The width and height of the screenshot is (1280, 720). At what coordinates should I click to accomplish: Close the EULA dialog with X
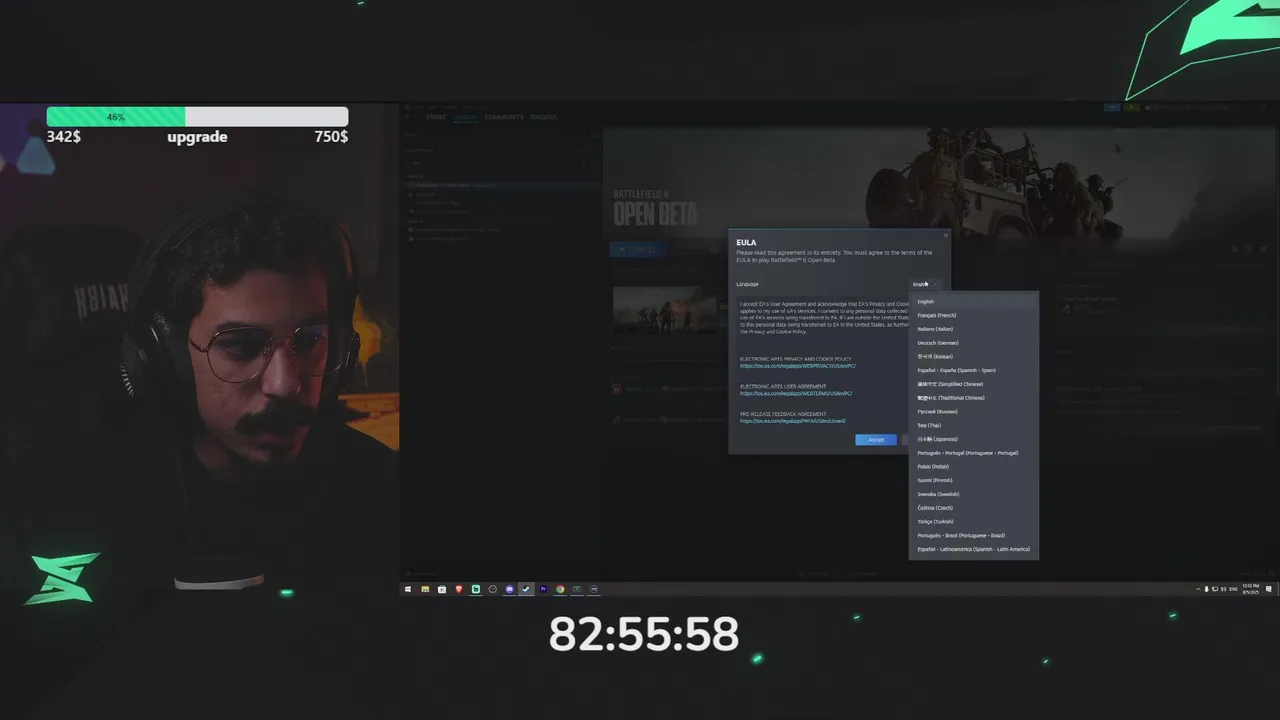pyautogui.click(x=946, y=236)
